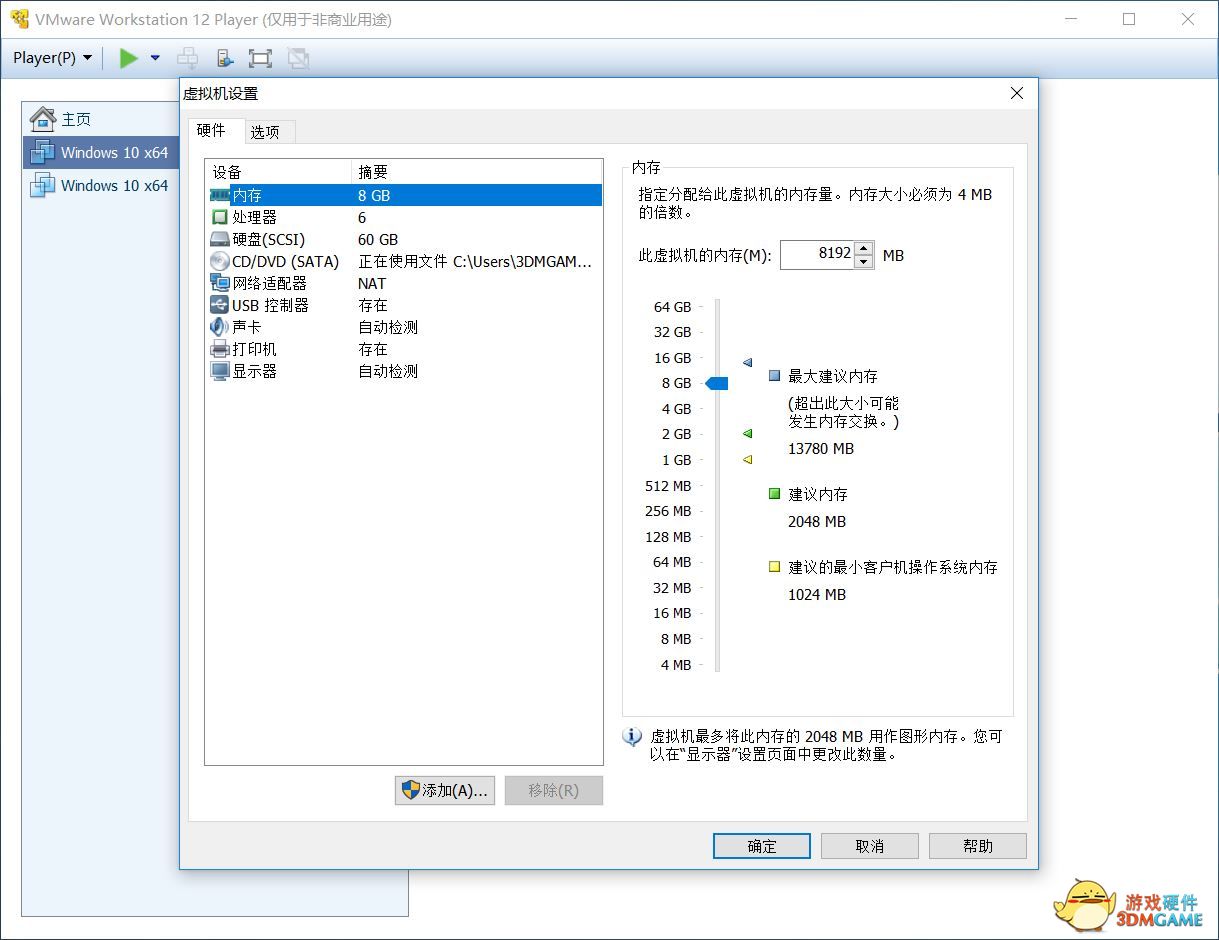Click the 512 MB slider scale label
The height and width of the screenshot is (940, 1219).
pyautogui.click(x=668, y=486)
